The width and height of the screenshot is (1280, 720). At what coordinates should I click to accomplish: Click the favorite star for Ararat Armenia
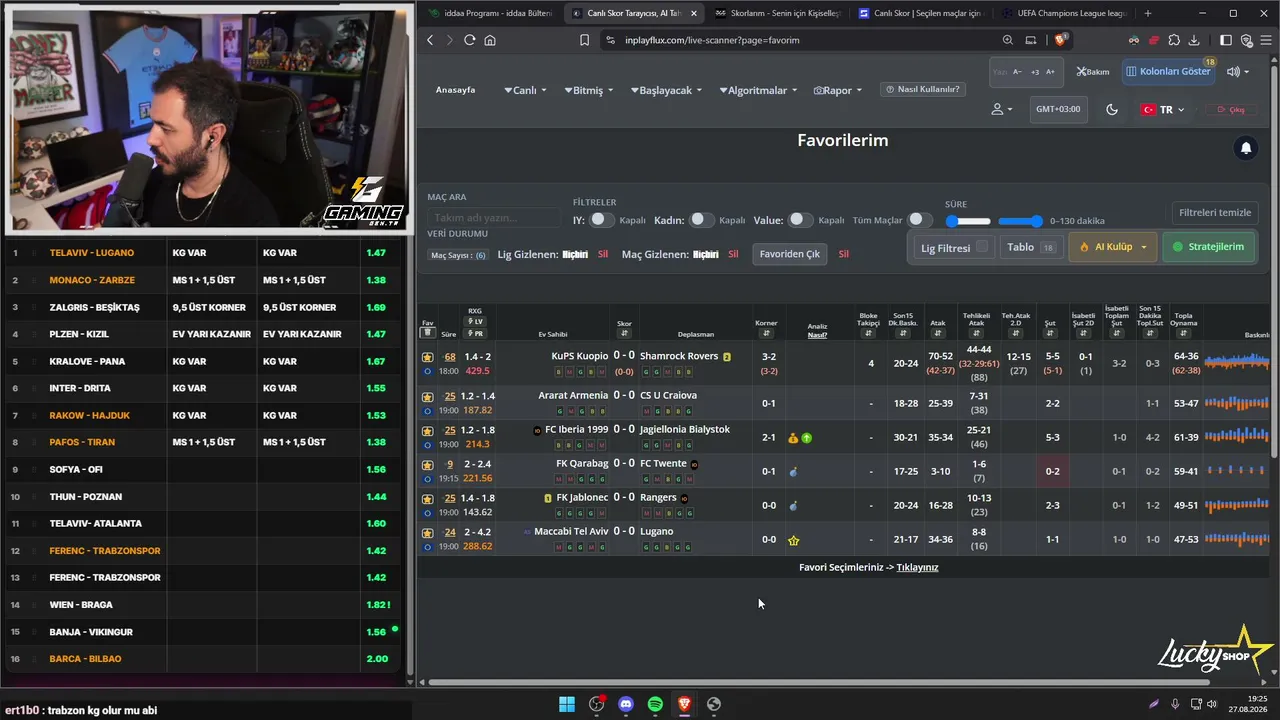pyautogui.click(x=428, y=397)
